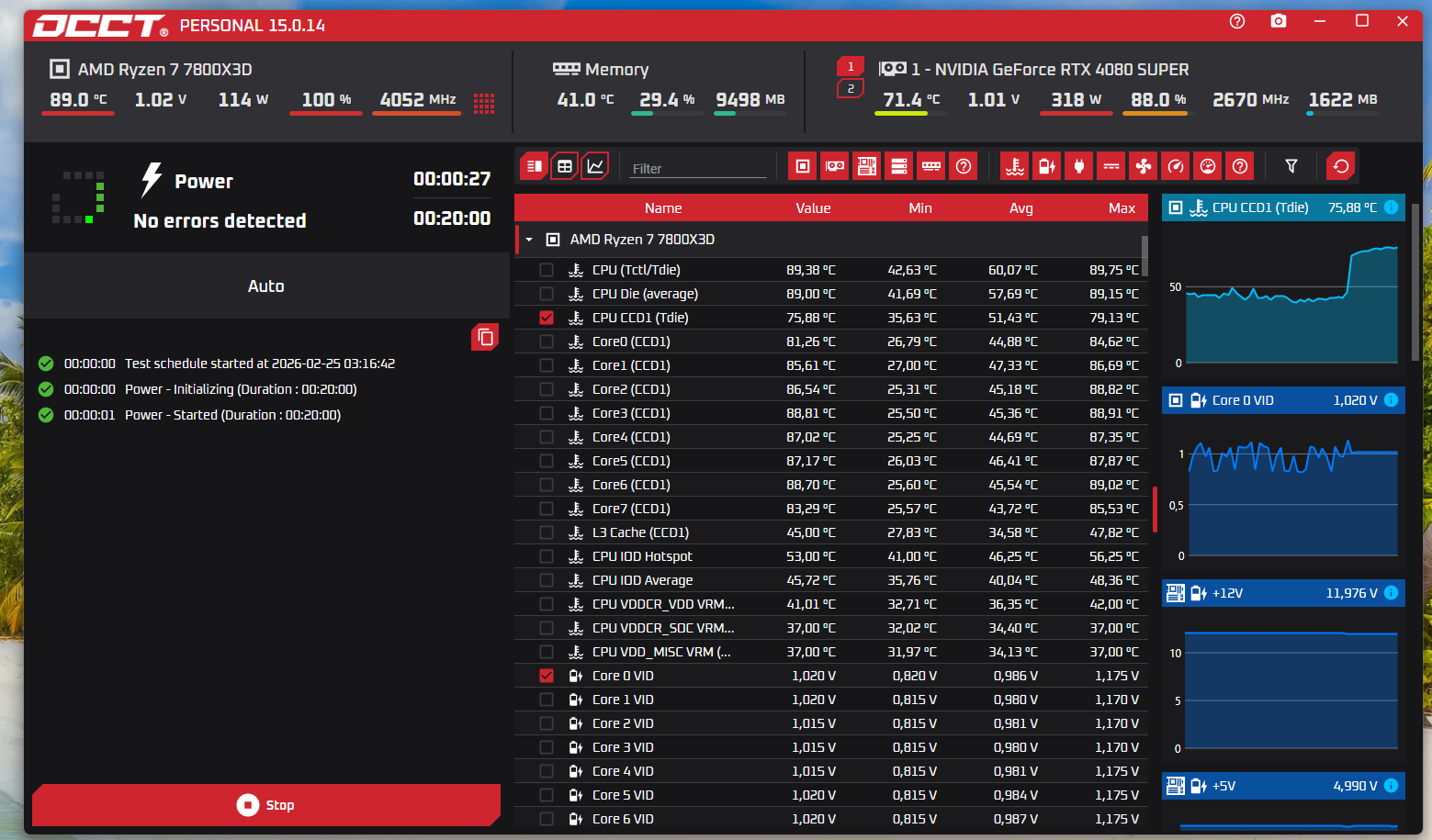Viewport: 1432px width, 840px height.
Task: Copy the log to clipboard
Action: [485, 337]
